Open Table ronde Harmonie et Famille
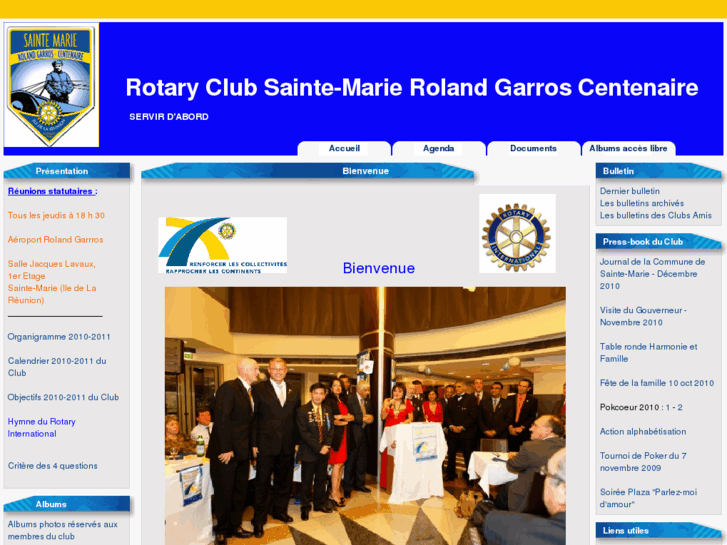This screenshot has width=727, height=545. pos(648,353)
